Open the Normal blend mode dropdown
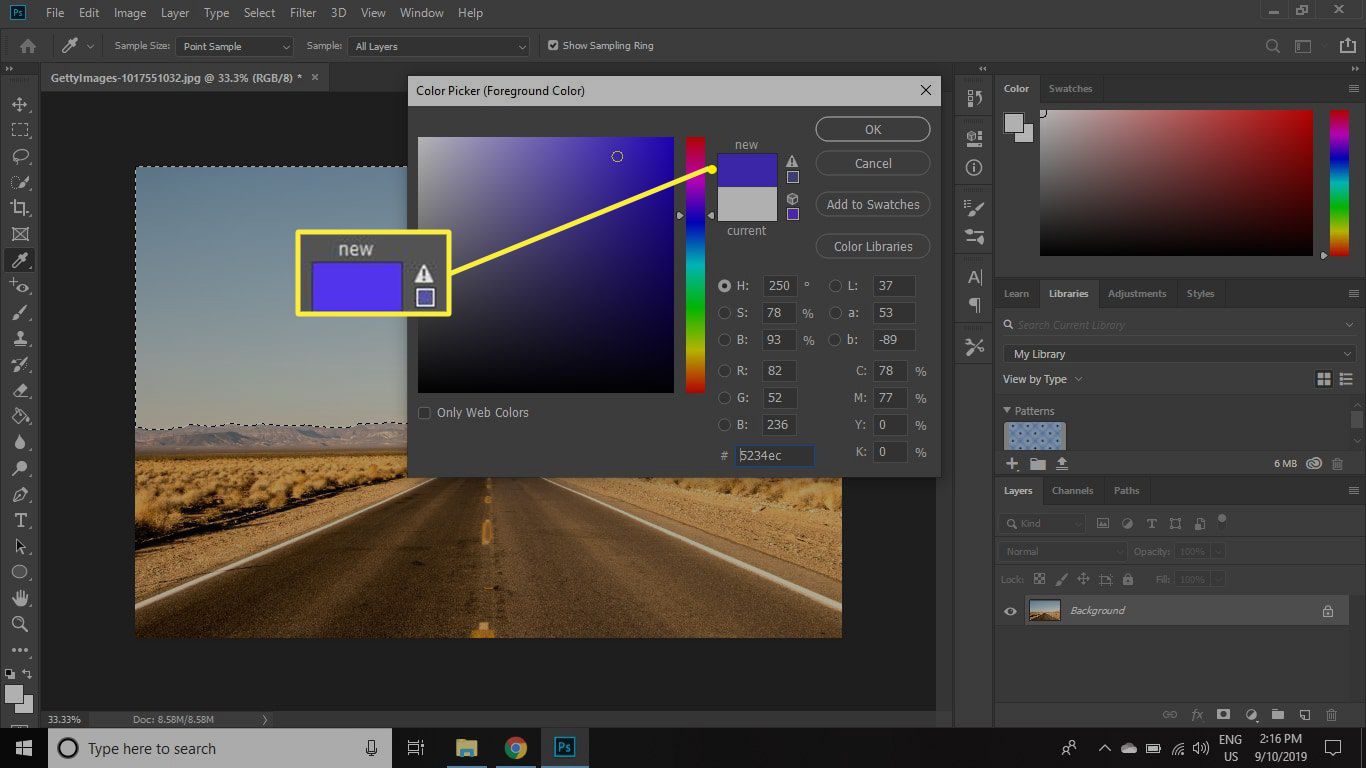The width and height of the screenshot is (1366, 768). tap(1063, 551)
